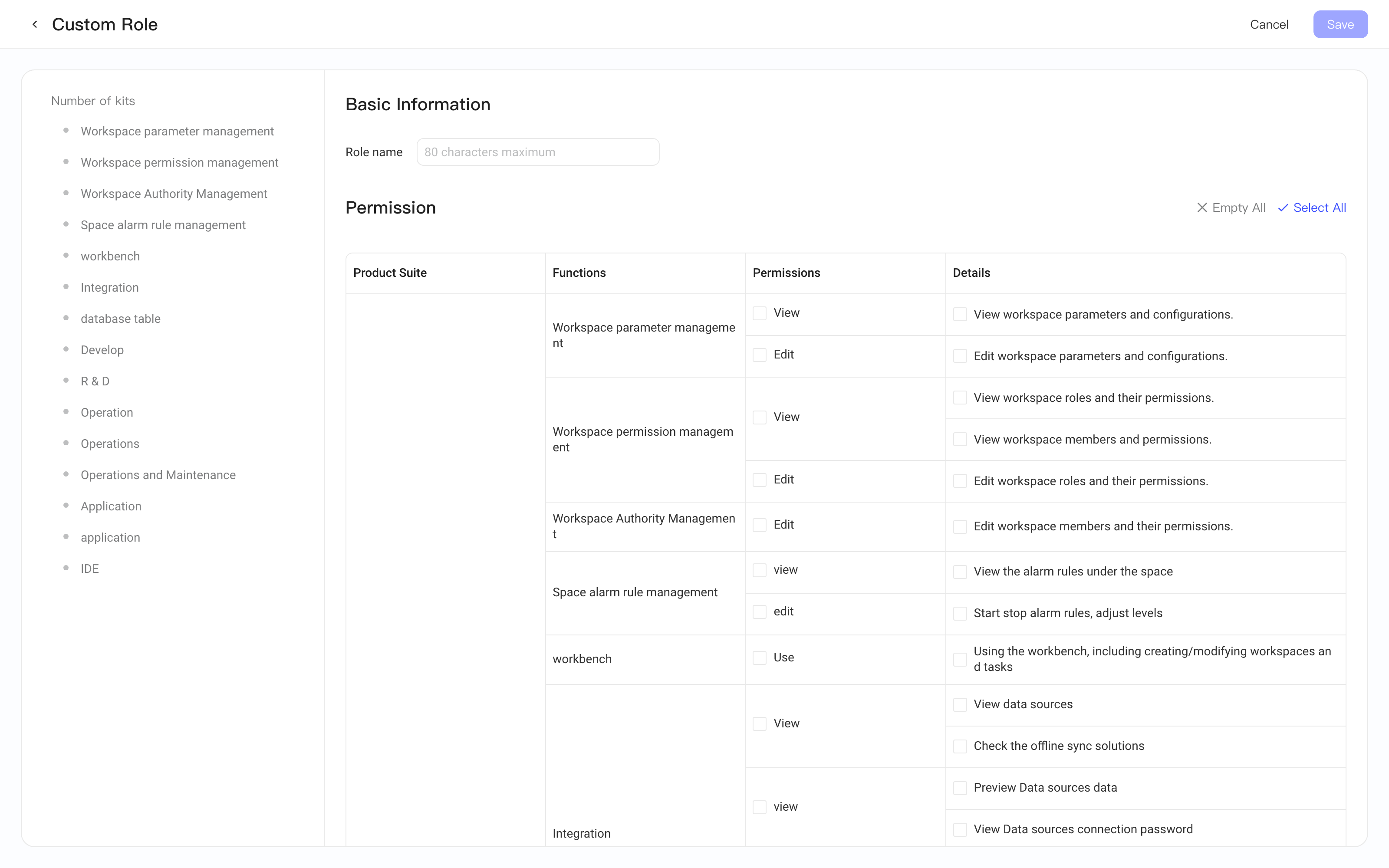The image size is (1389, 868).
Task: Go to Operations and Maintenance in sidebar
Action: [x=158, y=475]
